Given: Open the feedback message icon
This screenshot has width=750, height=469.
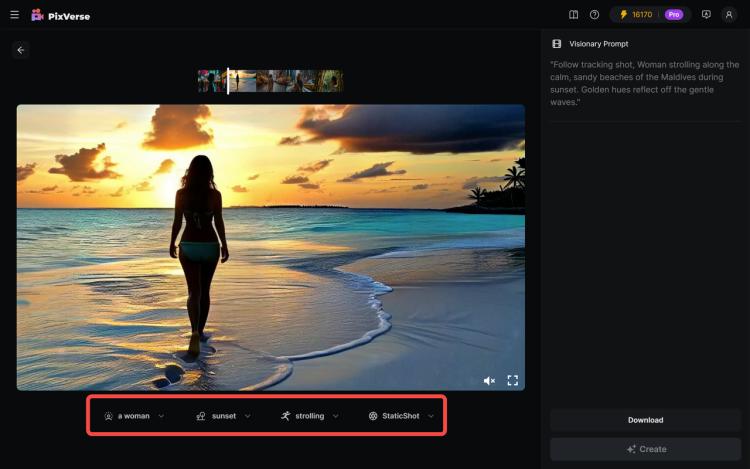Looking at the screenshot, I should click(706, 15).
